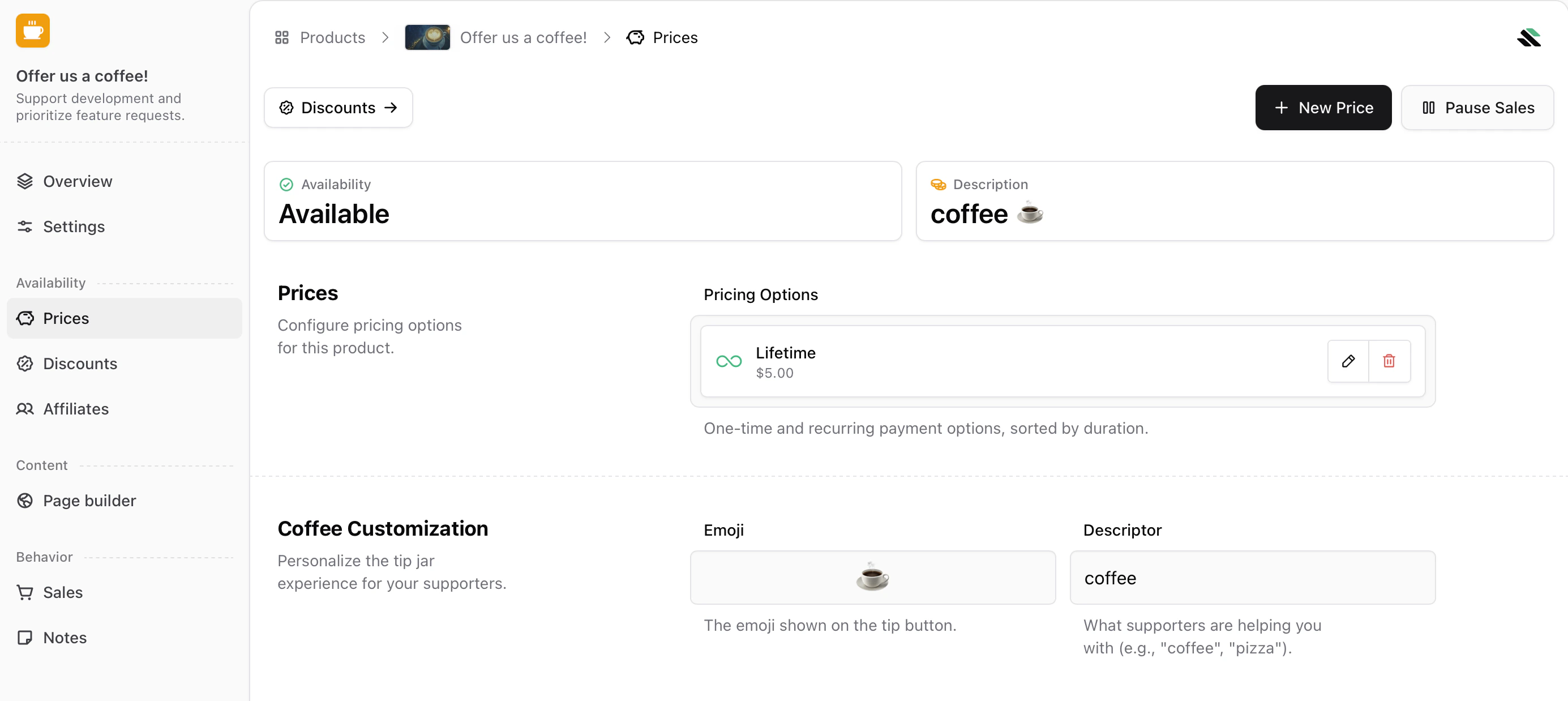Viewport: 1568px width, 701px height.
Task: Navigate to the Offer us a coffee breadcrumb
Action: coord(523,37)
